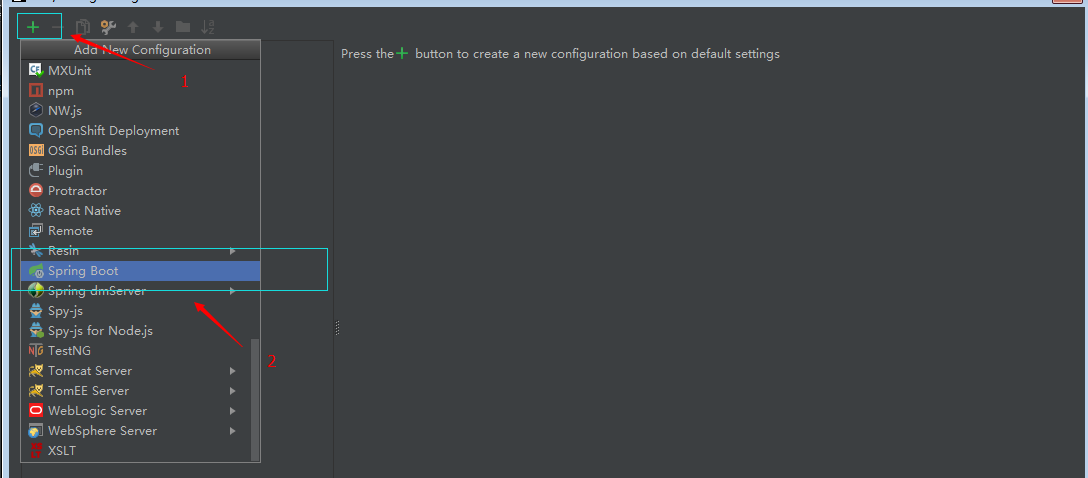Click the Spring Boot leaf icon
This screenshot has height=478, width=1088.
click(36, 271)
